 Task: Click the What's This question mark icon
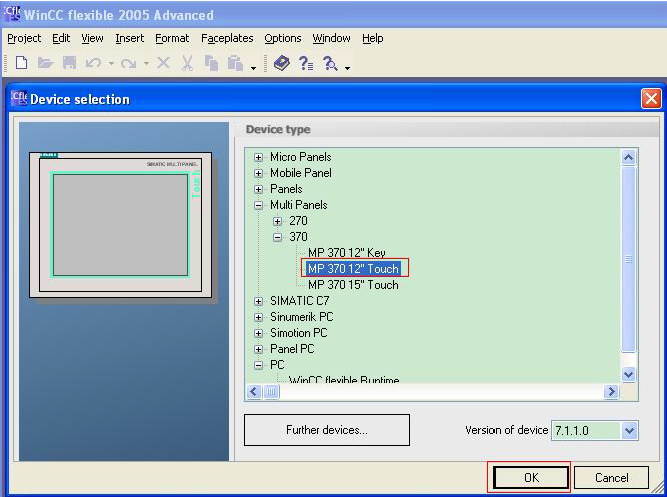[x=306, y=63]
